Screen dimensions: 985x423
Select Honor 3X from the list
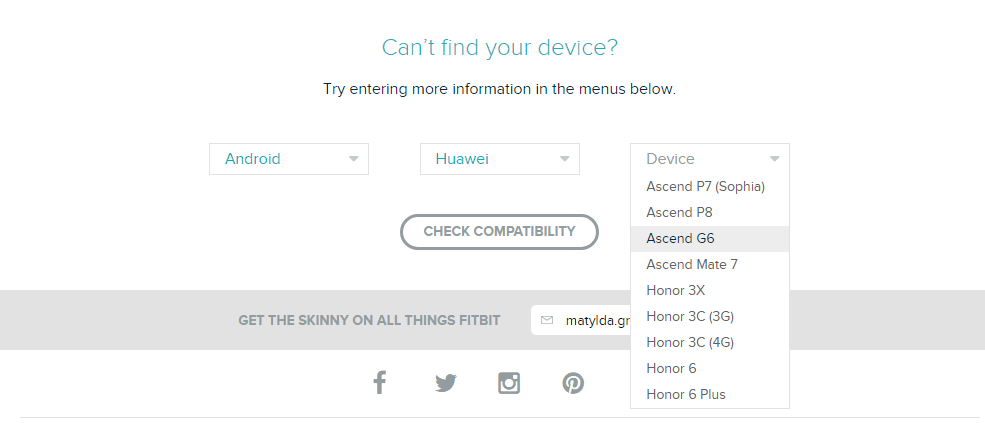pyautogui.click(x=710, y=290)
